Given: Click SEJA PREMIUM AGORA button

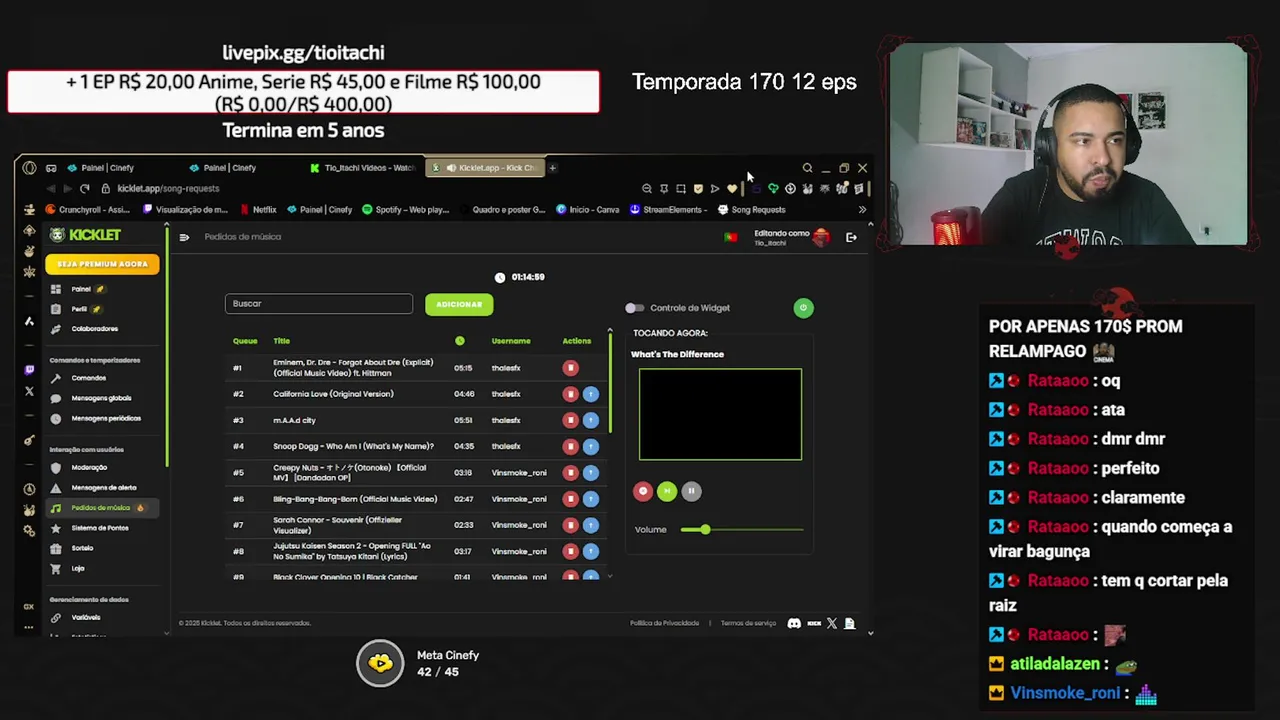Looking at the screenshot, I should point(102,264).
